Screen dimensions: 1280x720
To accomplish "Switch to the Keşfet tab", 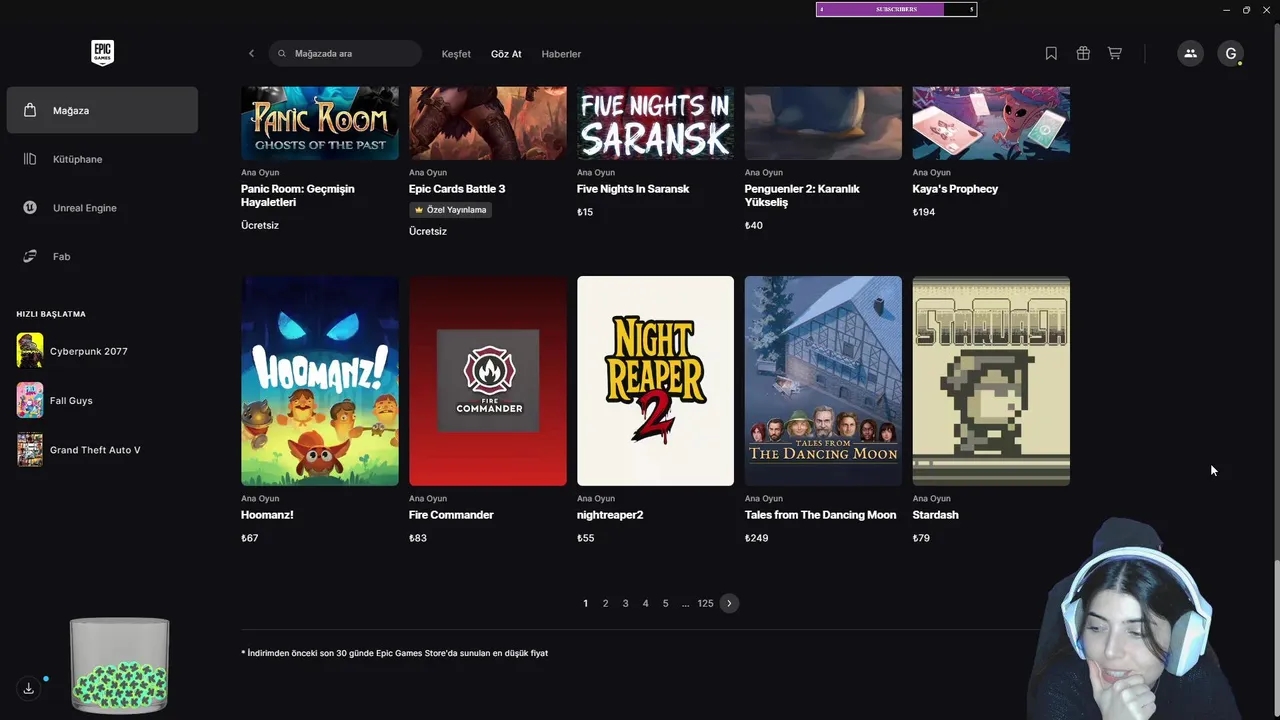I will [456, 54].
